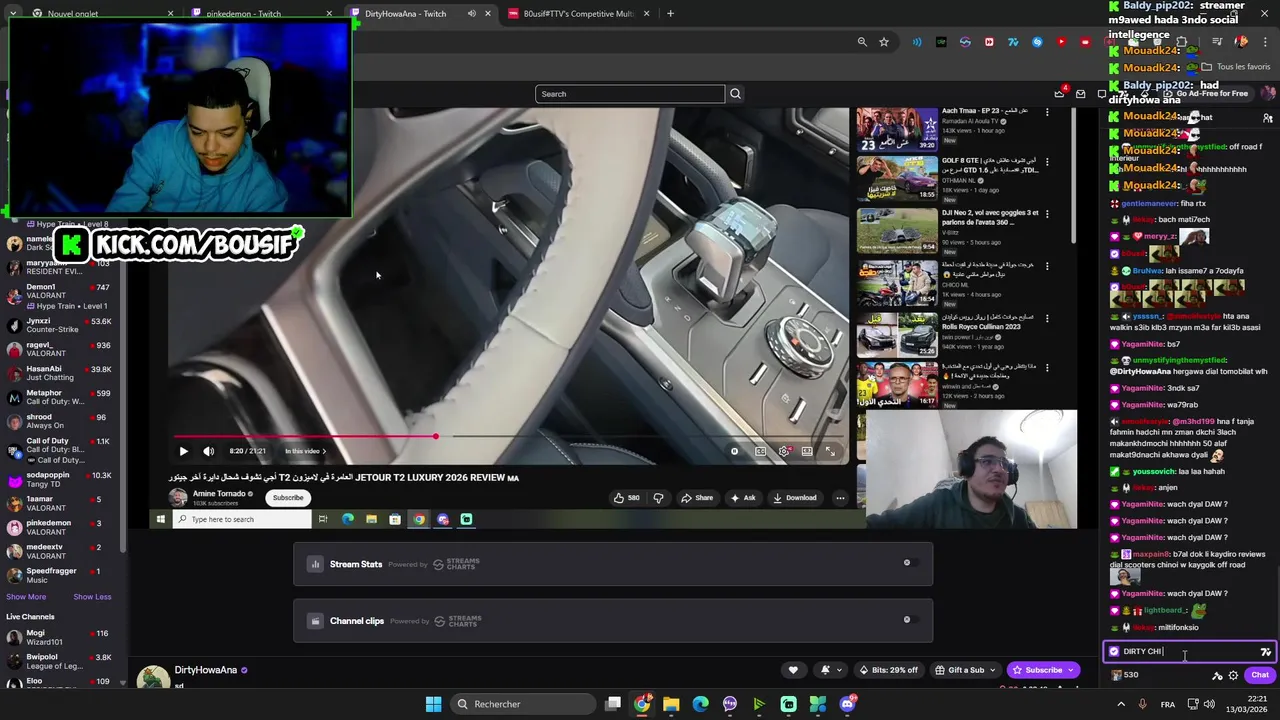Share the YouTube video
The width and height of the screenshot is (1280, 720).
697,498
